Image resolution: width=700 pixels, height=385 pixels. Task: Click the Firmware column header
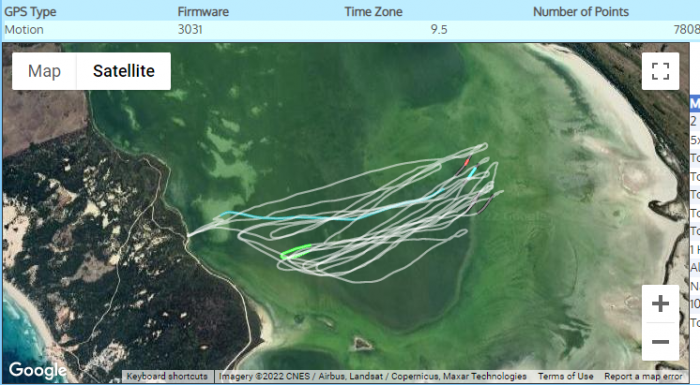[x=203, y=12]
